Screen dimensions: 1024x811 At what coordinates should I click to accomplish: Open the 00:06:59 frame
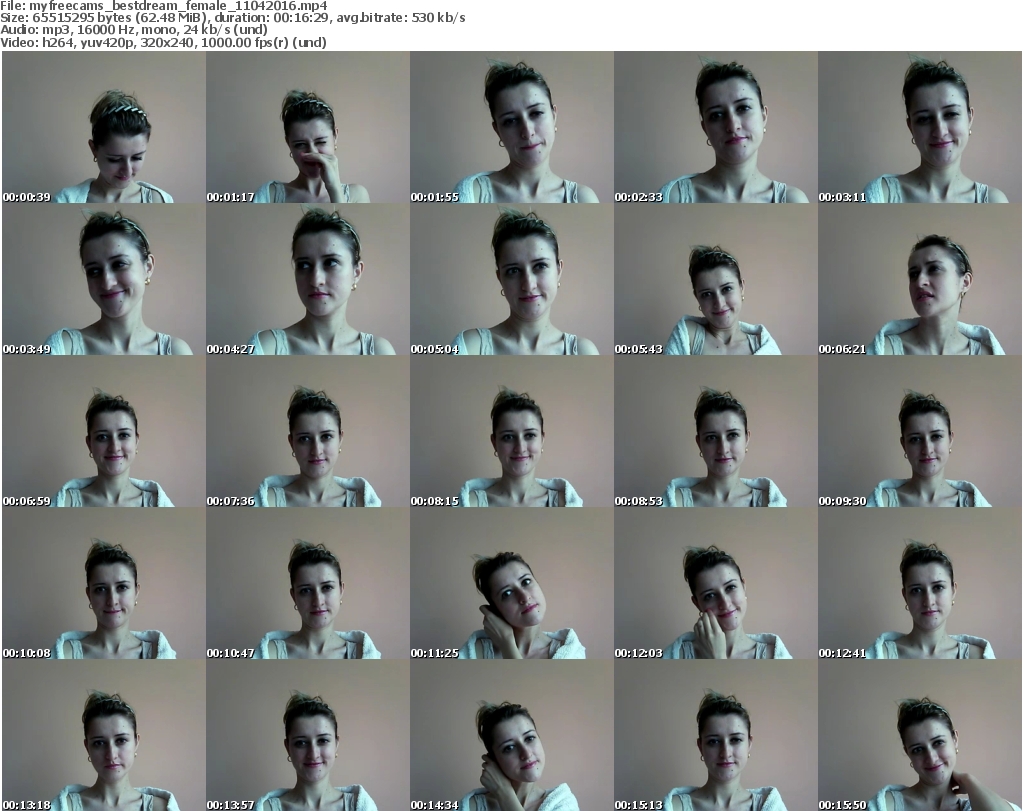coord(104,432)
